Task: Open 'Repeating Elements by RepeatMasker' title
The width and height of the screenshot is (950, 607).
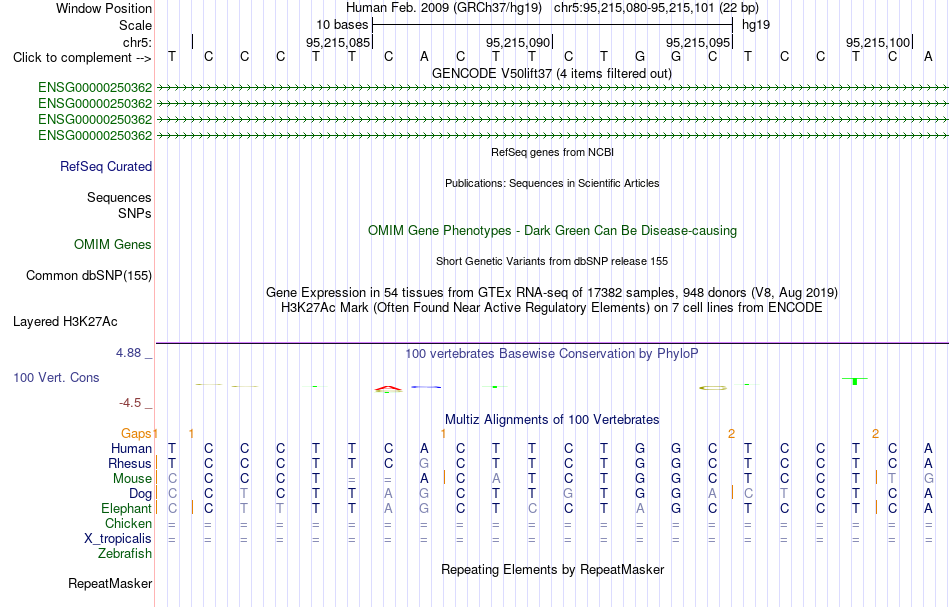Action: [553, 569]
